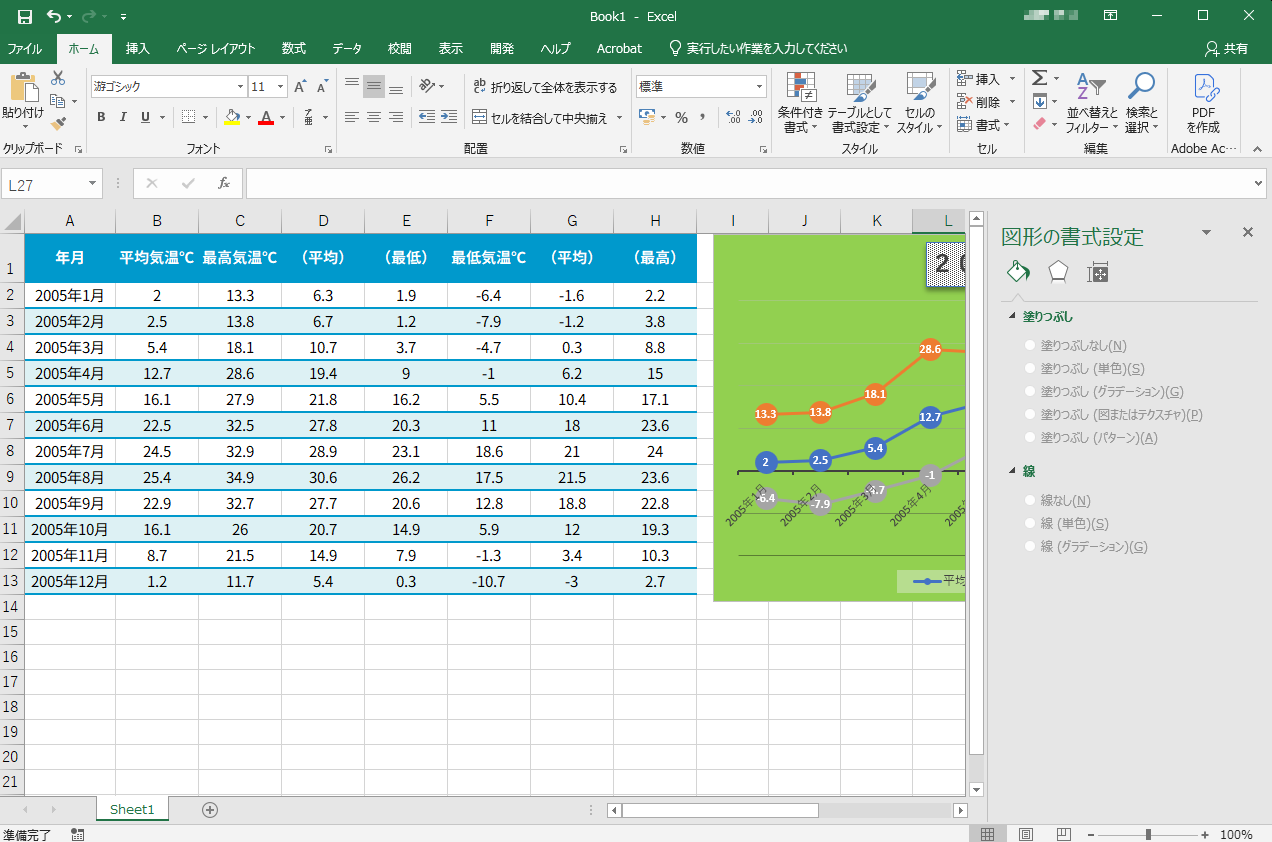The image size is (1272, 842).
Task: Click the 共有 share button
Action: [1227, 49]
